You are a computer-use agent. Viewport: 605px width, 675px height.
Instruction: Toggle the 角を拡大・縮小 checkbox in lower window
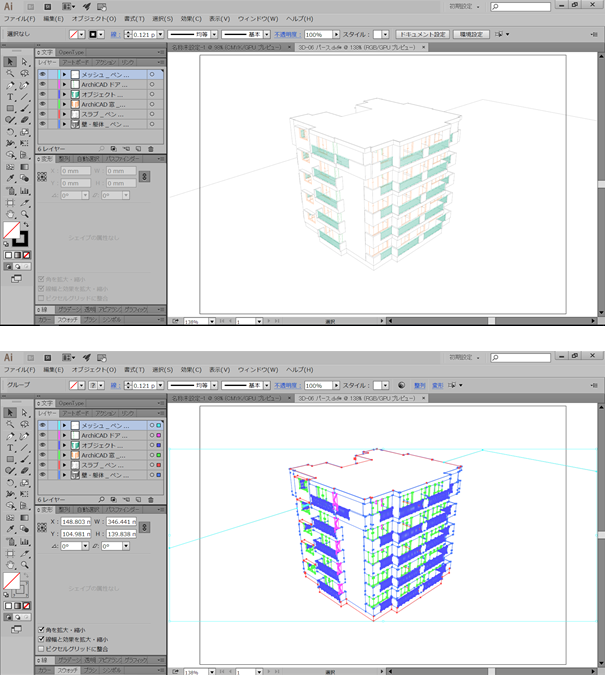[x=42, y=629]
